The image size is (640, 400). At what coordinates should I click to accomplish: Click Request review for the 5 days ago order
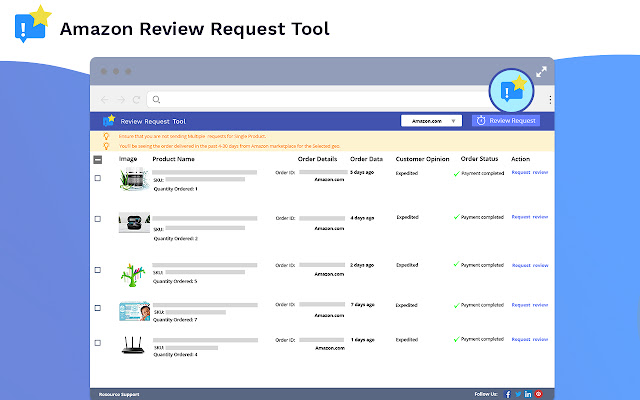click(x=530, y=172)
